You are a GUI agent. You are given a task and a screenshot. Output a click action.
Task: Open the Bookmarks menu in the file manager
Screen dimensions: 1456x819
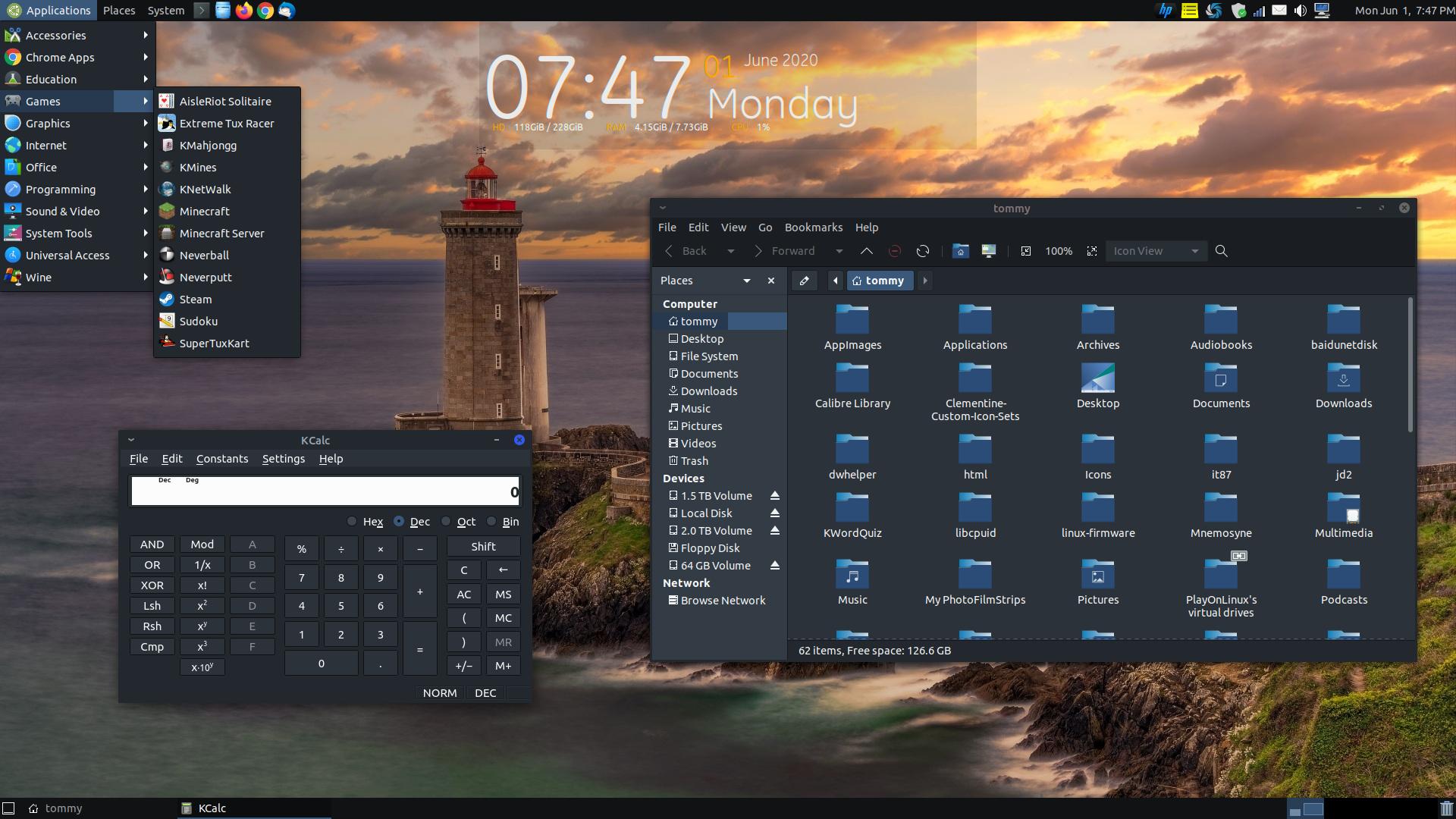[x=813, y=227]
